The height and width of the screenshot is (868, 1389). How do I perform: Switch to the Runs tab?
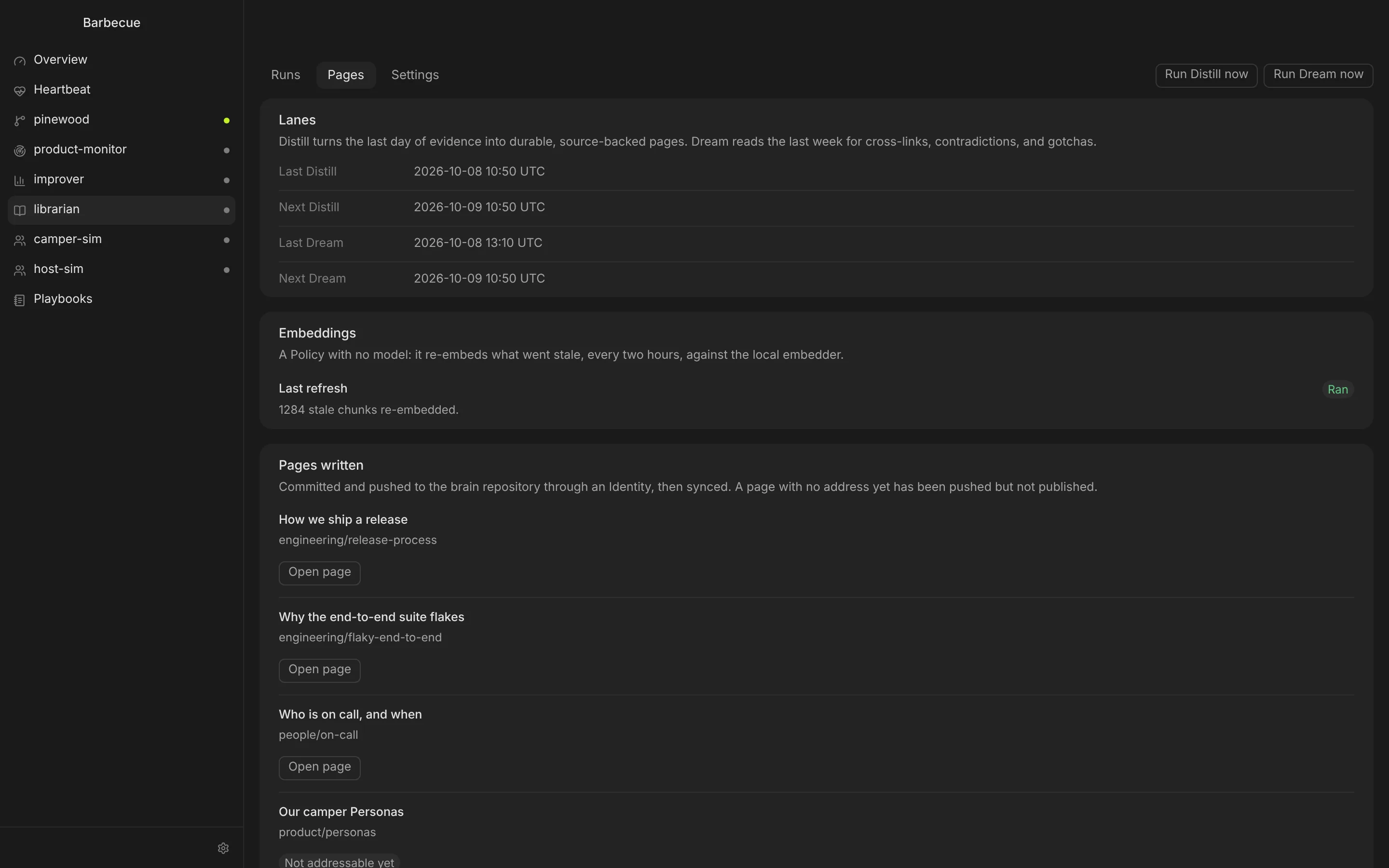(x=285, y=75)
